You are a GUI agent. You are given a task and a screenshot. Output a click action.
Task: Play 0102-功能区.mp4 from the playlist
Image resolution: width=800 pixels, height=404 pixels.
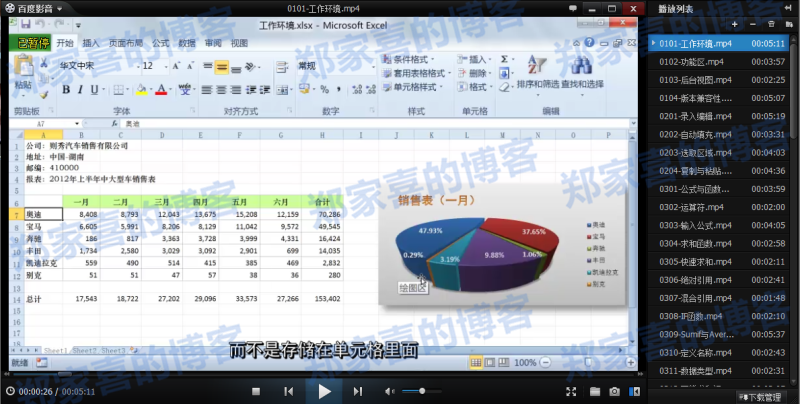pos(720,62)
